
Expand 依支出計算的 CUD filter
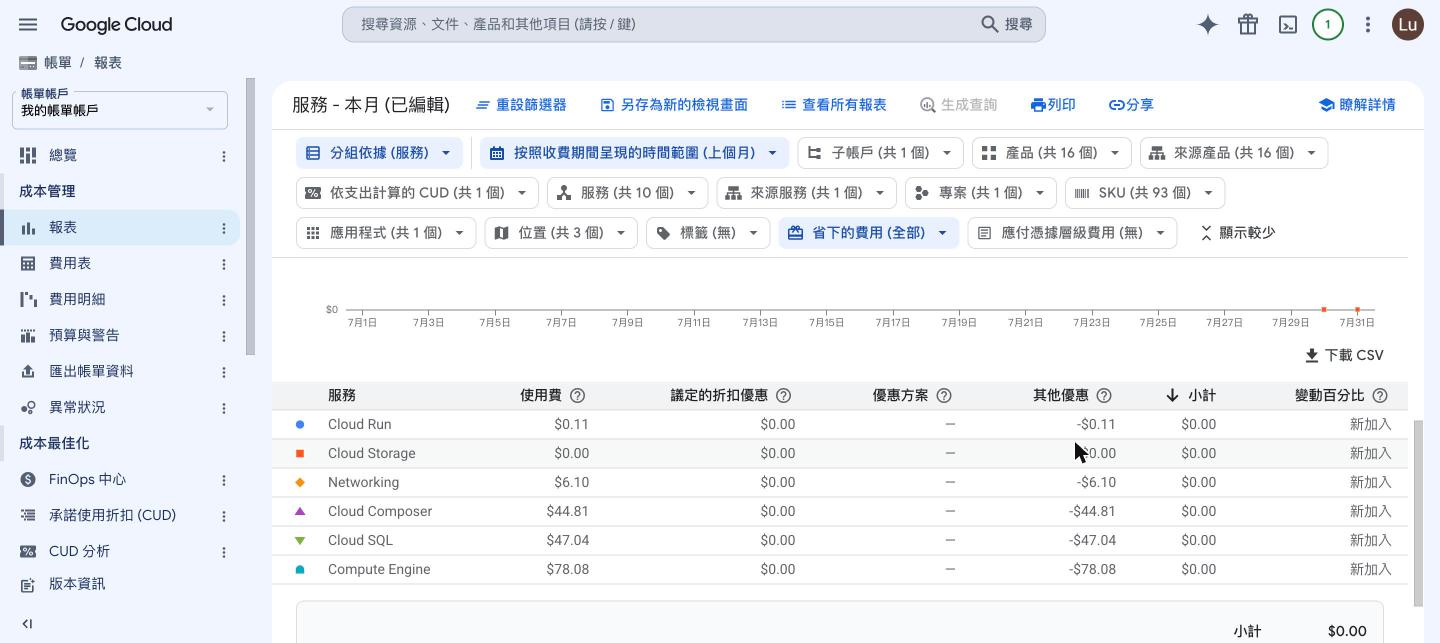pos(417,193)
